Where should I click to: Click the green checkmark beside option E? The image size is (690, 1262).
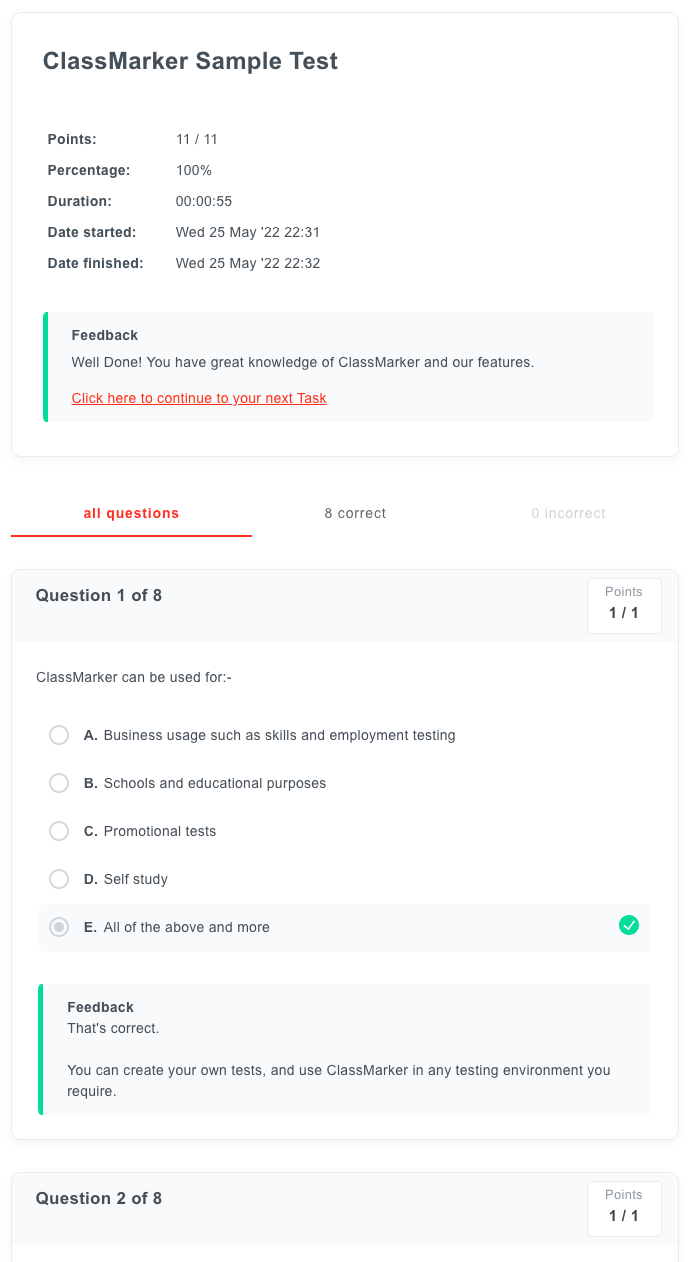coord(629,926)
